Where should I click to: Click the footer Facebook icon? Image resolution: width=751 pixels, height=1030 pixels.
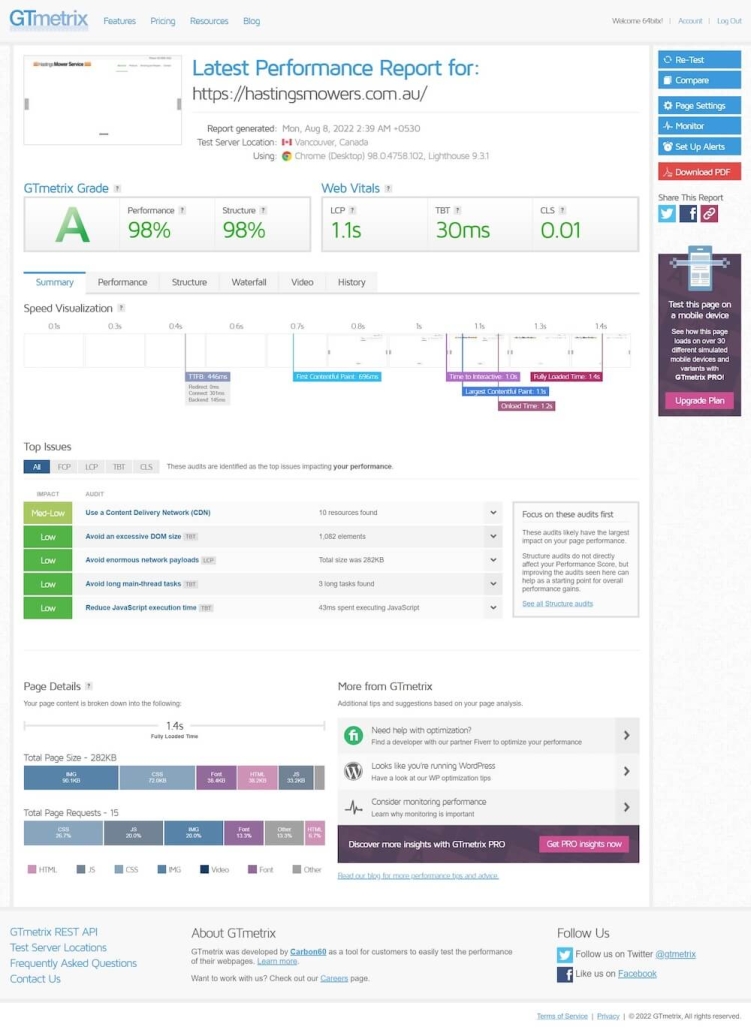click(564, 974)
